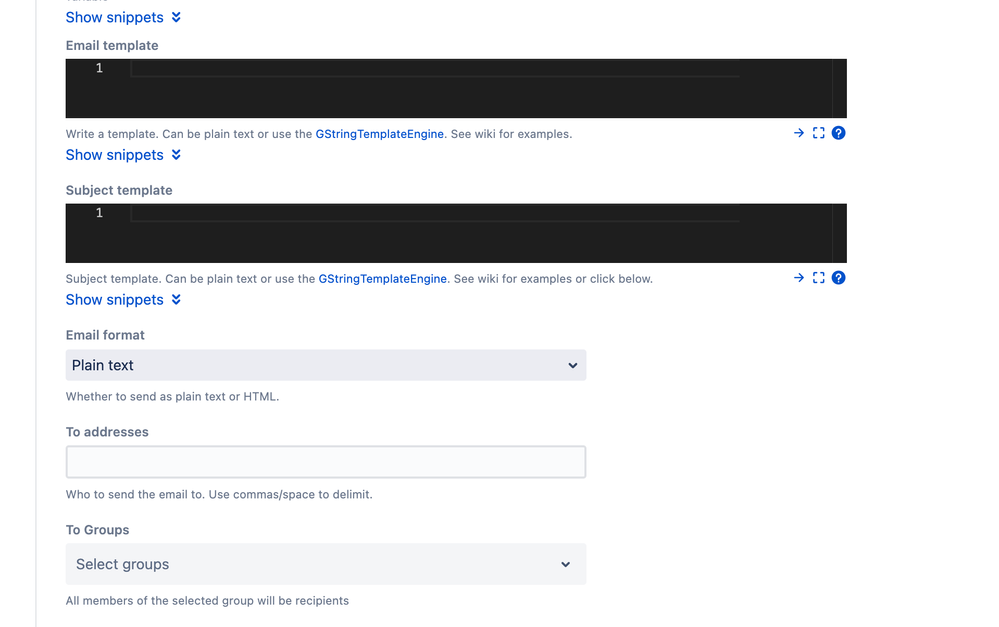
Task: Click inside the To addresses input field
Action: tap(325, 461)
